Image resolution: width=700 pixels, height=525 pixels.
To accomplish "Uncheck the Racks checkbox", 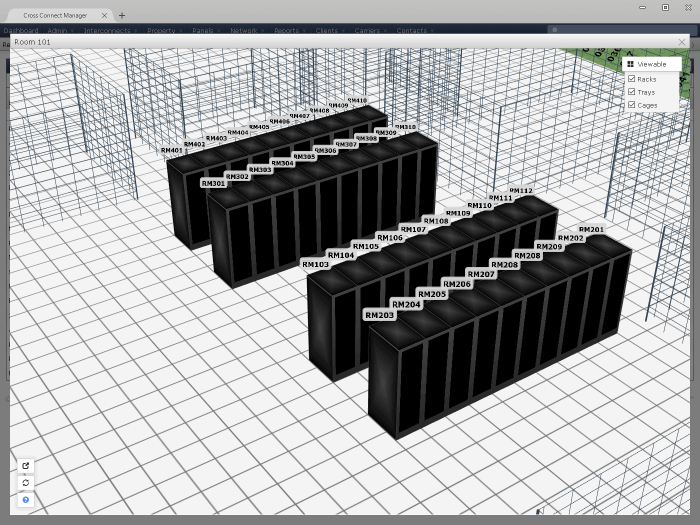I will tap(632, 78).
